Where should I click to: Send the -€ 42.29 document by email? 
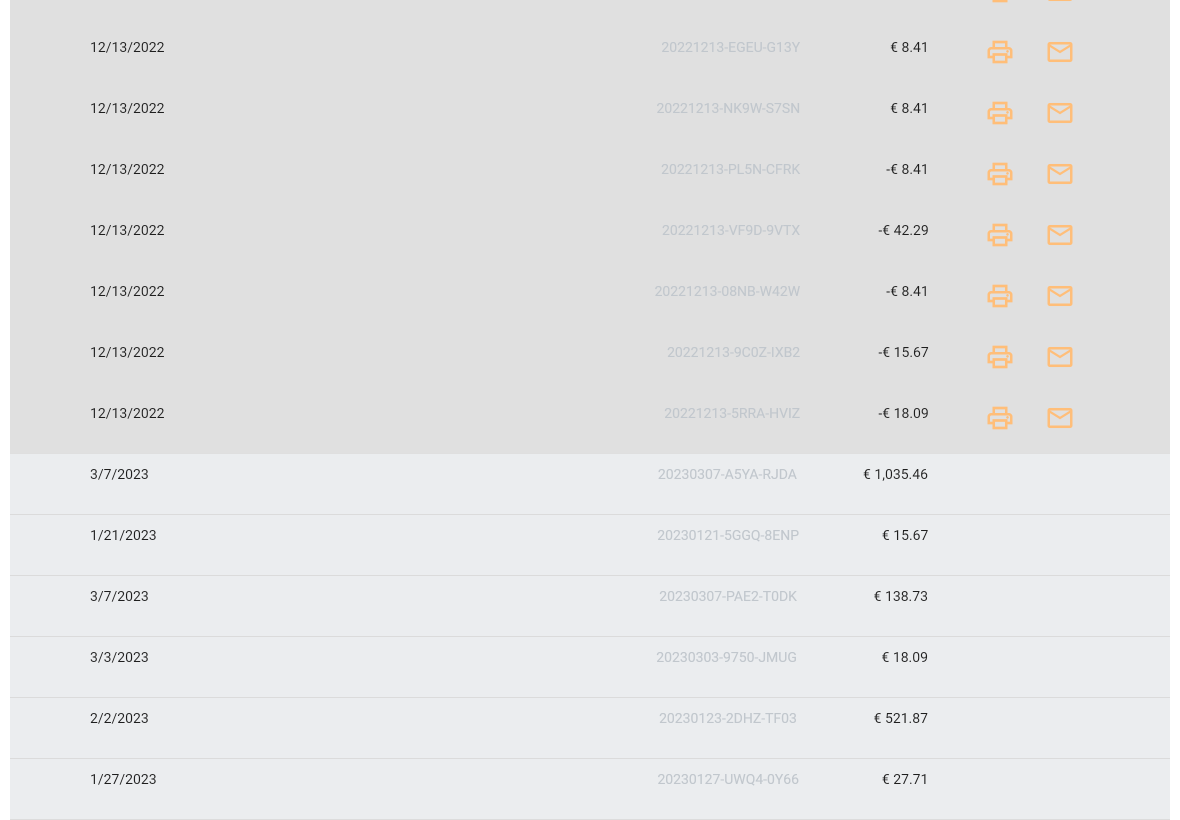(1060, 235)
